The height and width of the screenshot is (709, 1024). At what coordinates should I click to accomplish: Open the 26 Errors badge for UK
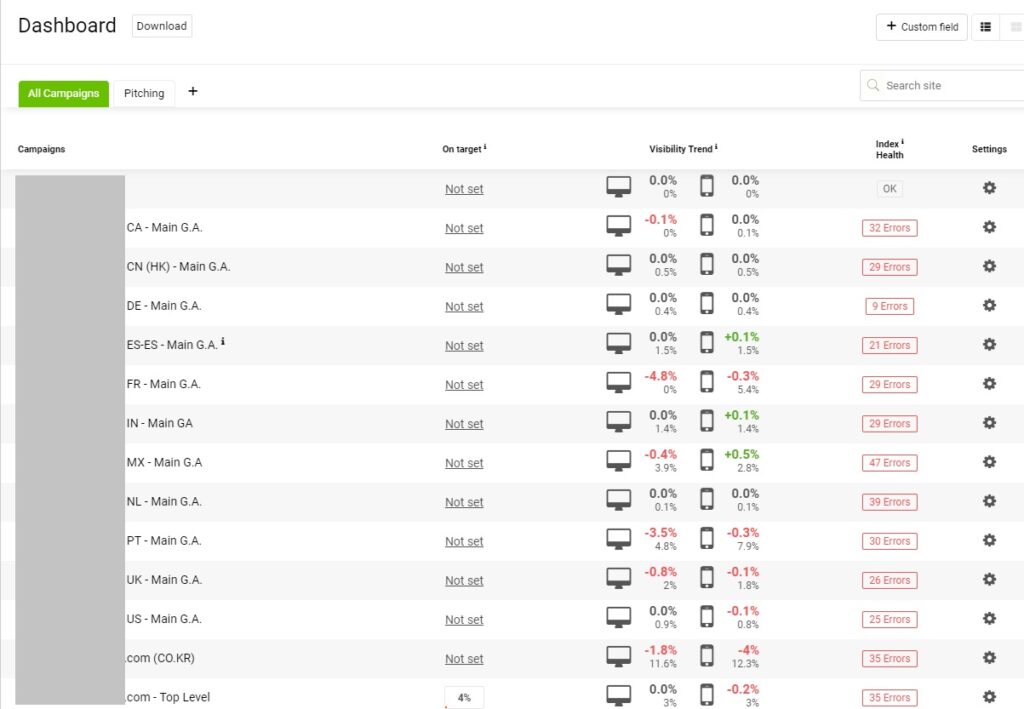coord(889,580)
